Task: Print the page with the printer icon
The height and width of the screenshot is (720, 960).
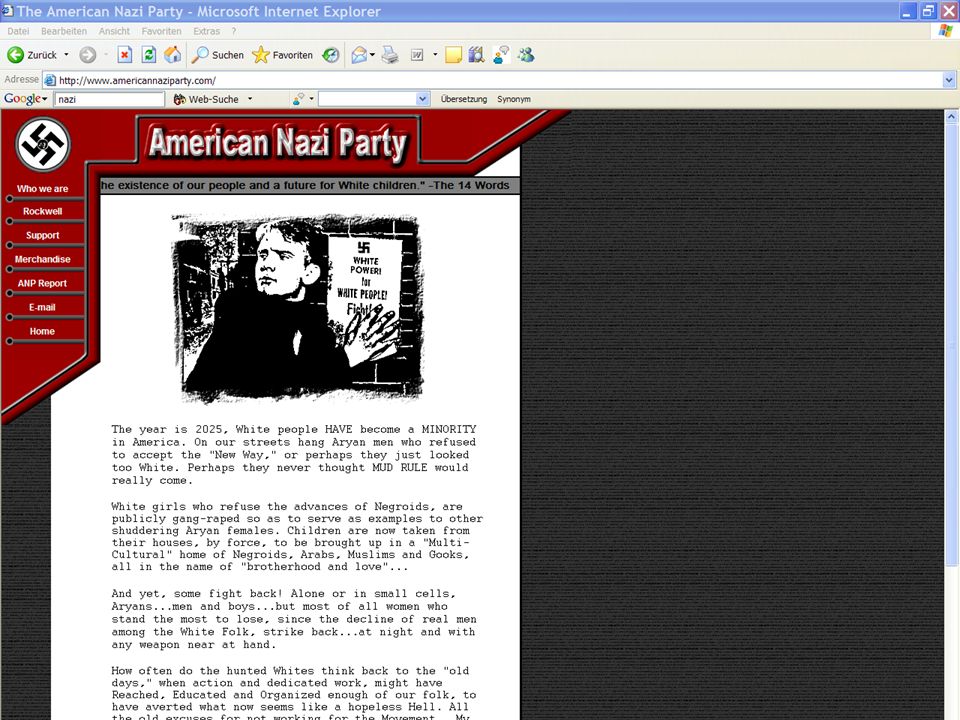Action: (390, 55)
